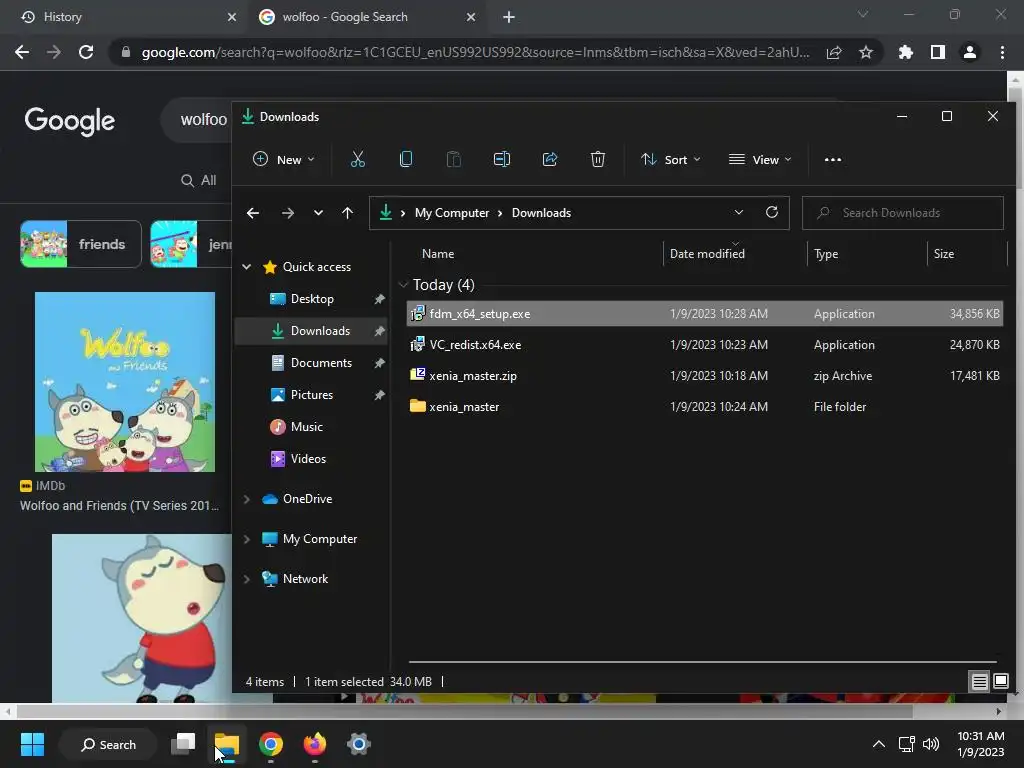Go back in File Explorer navigation

point(253,213)
